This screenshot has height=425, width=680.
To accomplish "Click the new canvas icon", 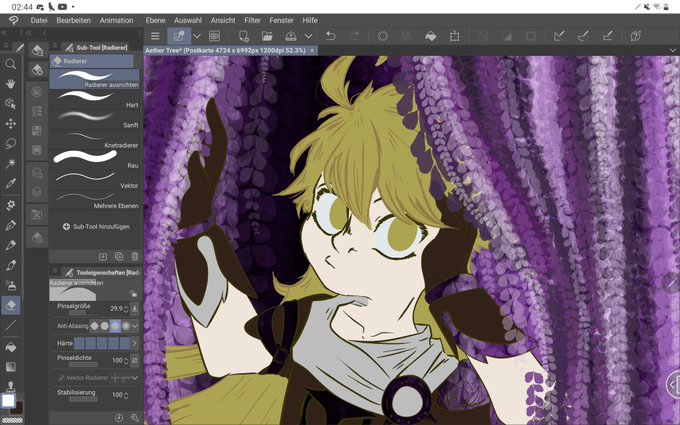I will (x=244, y=36).
